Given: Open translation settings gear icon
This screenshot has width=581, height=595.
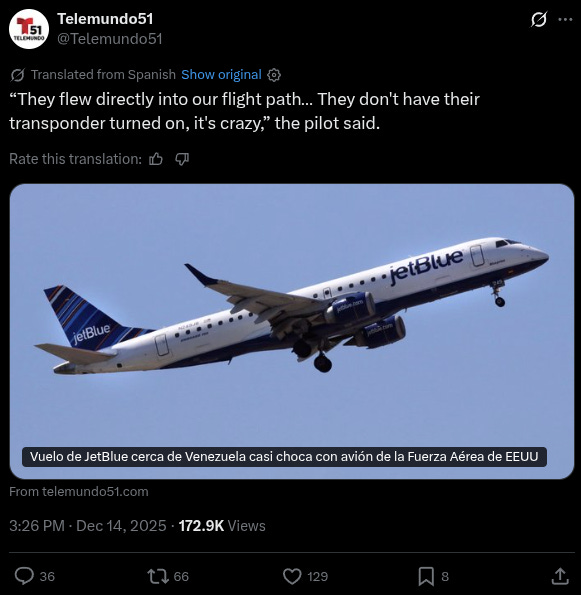Looking at the screenshot, I should pyautogui.click(x=274, y=75).
